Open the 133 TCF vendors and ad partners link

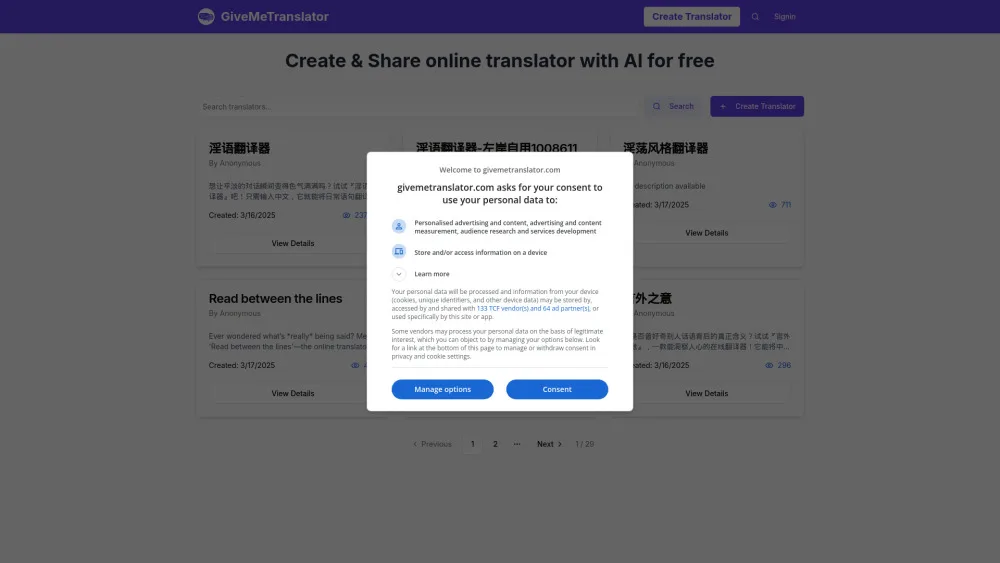point(533,308)
